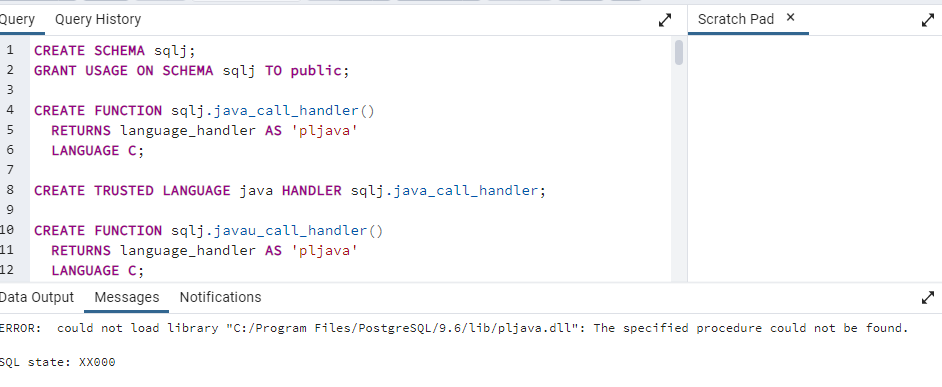The width and height of the screenshot is (942, 387).
Task: Maximize the query editor panel
Action: pos(665,20)
